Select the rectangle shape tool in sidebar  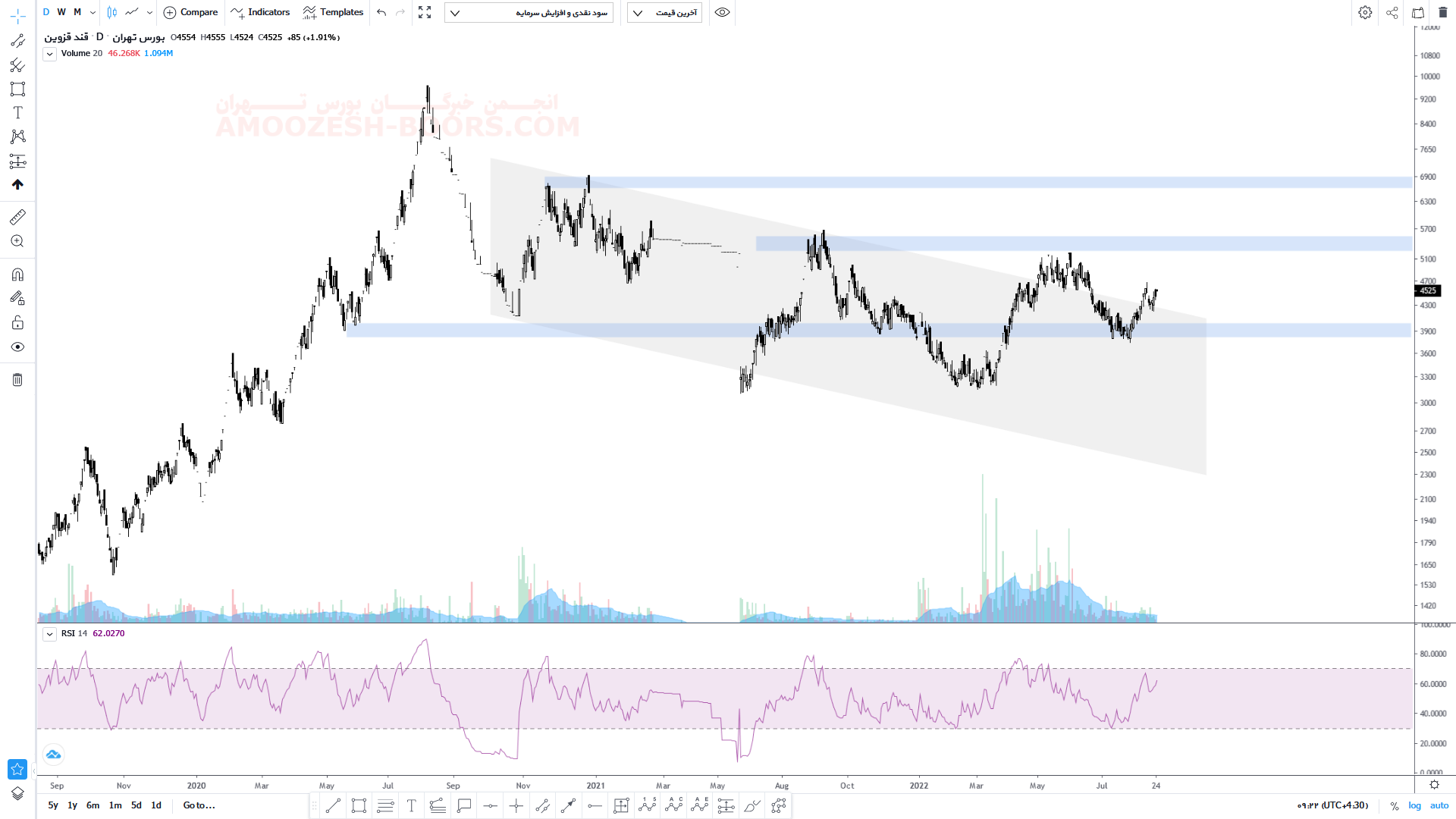click(x=17, y=89)
